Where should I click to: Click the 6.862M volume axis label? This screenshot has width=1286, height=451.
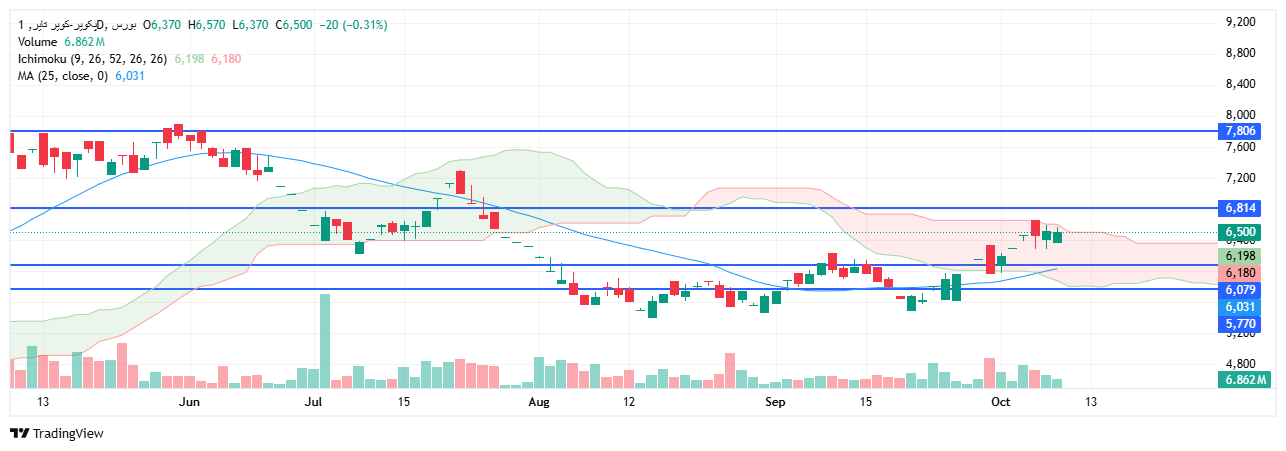click(x=1242, y=380)
